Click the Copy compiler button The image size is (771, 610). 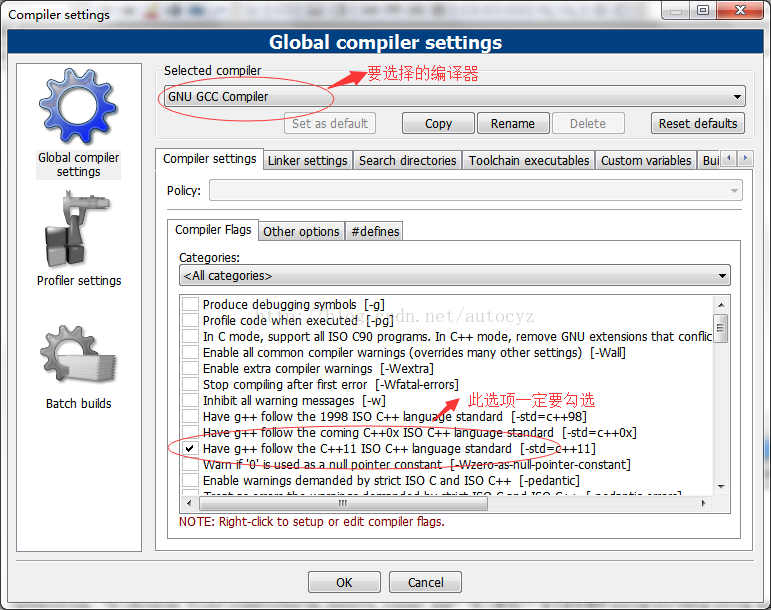pos(438,123)
